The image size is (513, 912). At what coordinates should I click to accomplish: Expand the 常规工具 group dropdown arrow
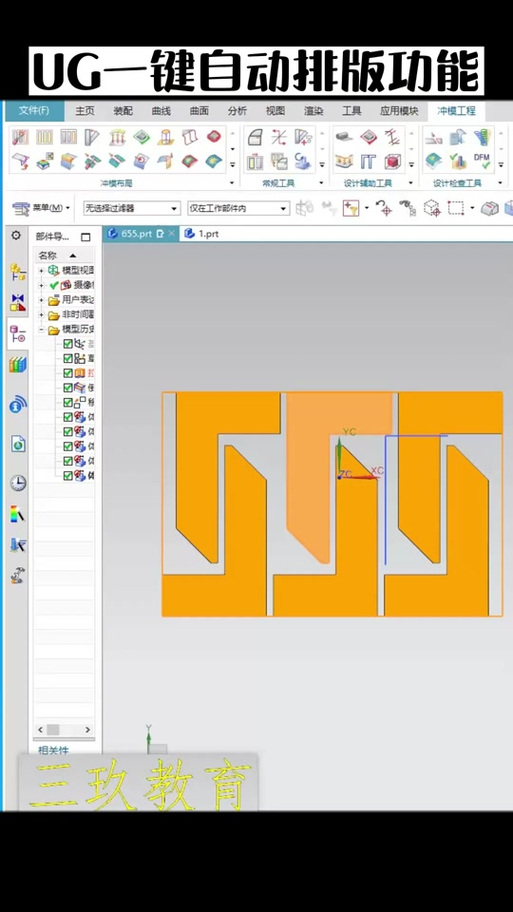click(321, 183)
